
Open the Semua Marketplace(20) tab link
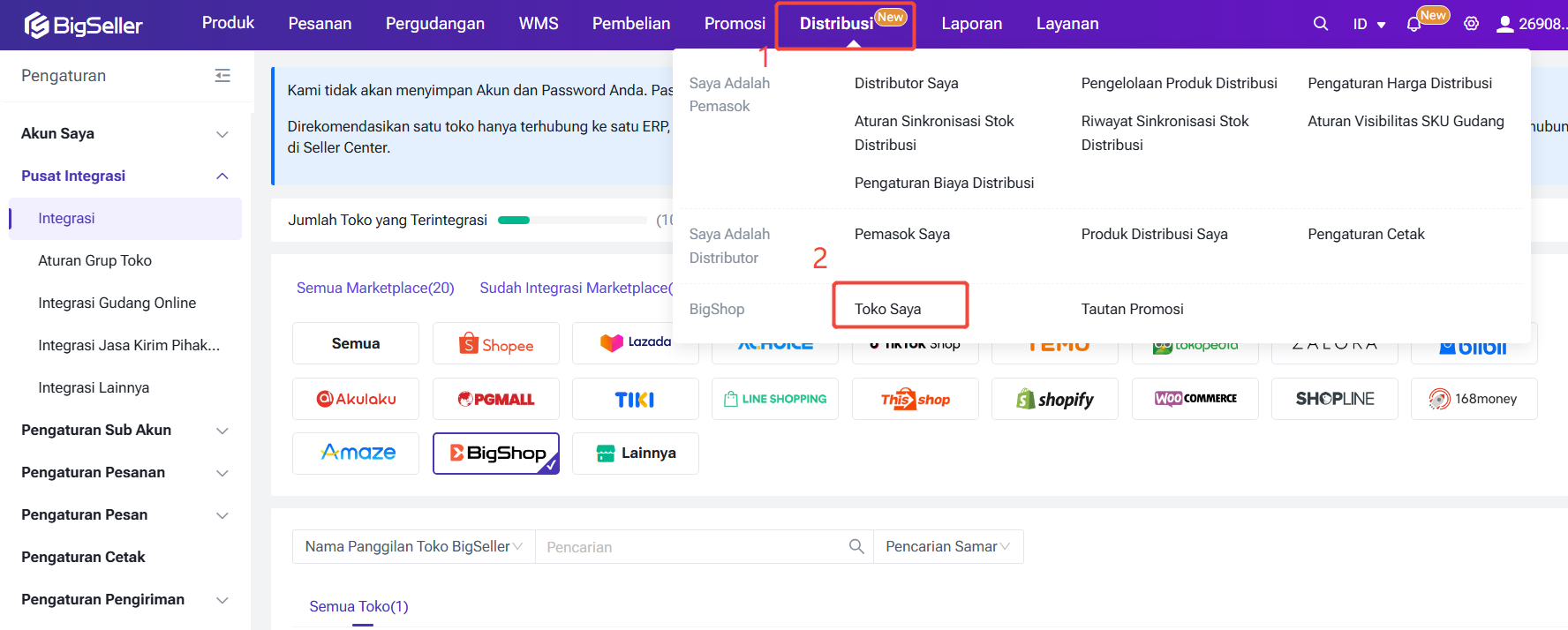click(x=375, y=288)
